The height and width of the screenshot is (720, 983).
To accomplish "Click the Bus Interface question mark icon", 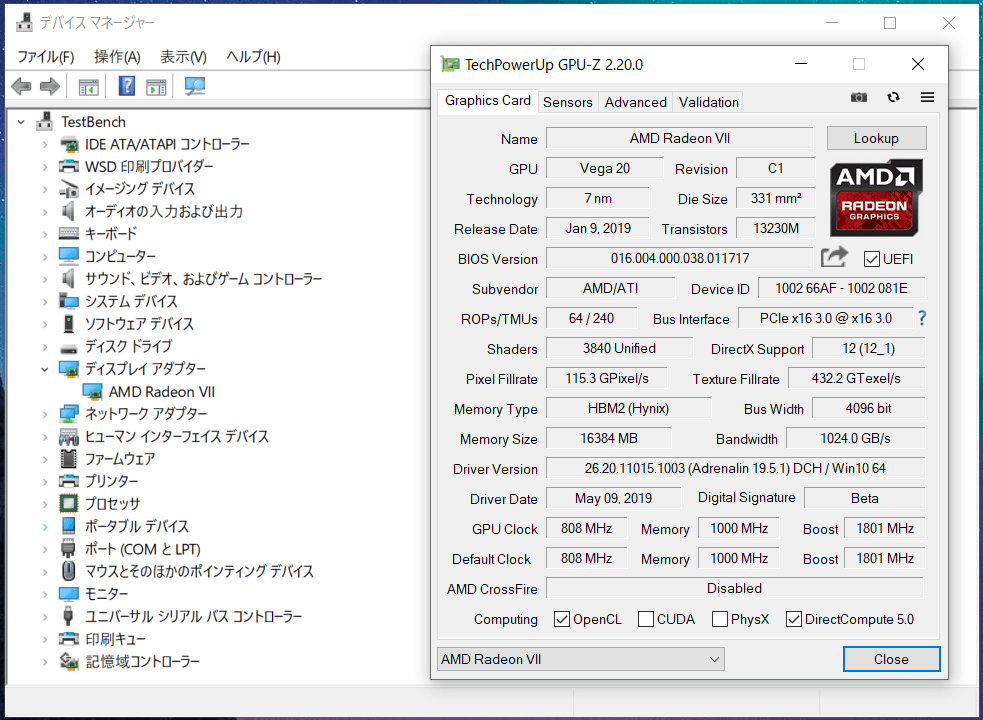I will [x=922, y=318].
